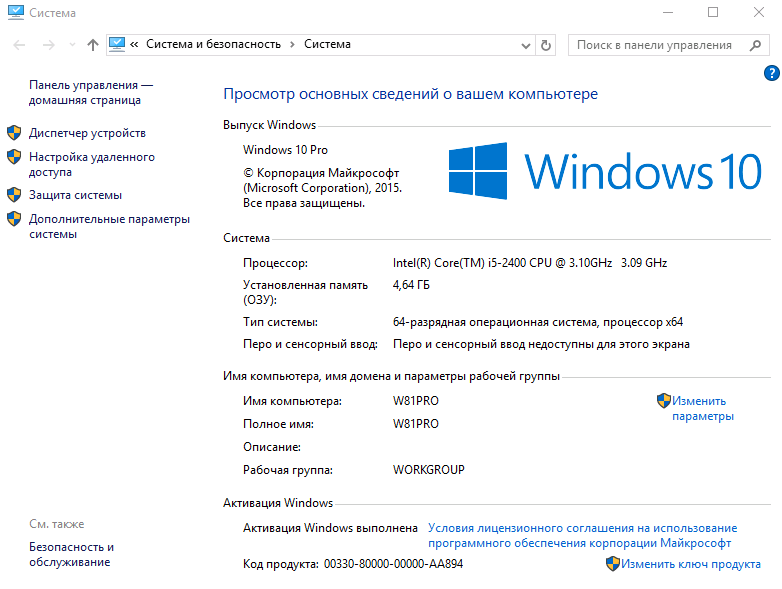
Task: Click processor value Intel(R) Core(TM) i5-2400
Action: point(530,263)
